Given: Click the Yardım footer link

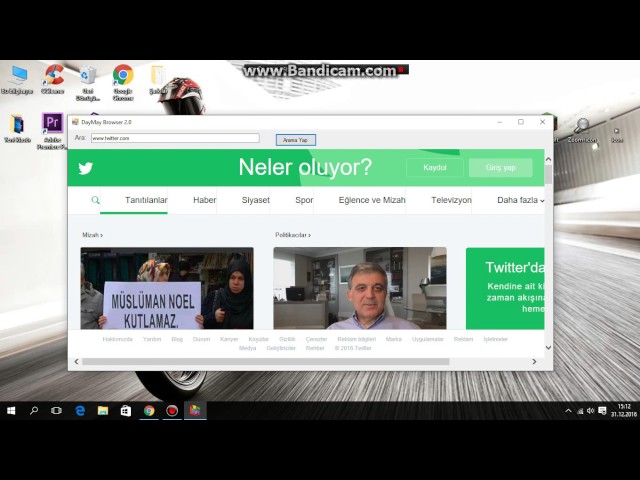Looking at the screenshot, I should click(x=152, y=339).
